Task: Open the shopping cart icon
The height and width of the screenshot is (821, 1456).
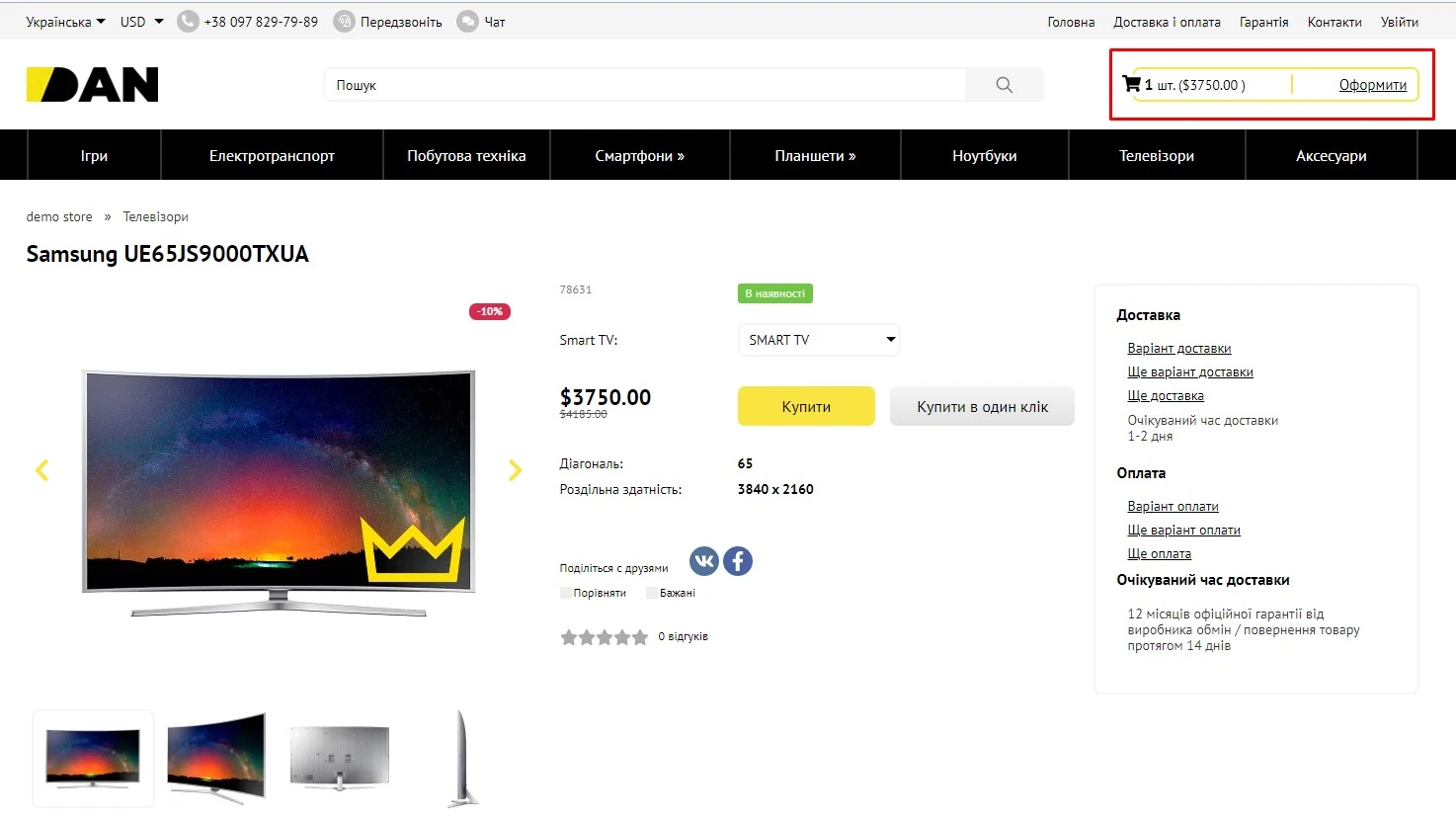Action: coord(1131,84)
